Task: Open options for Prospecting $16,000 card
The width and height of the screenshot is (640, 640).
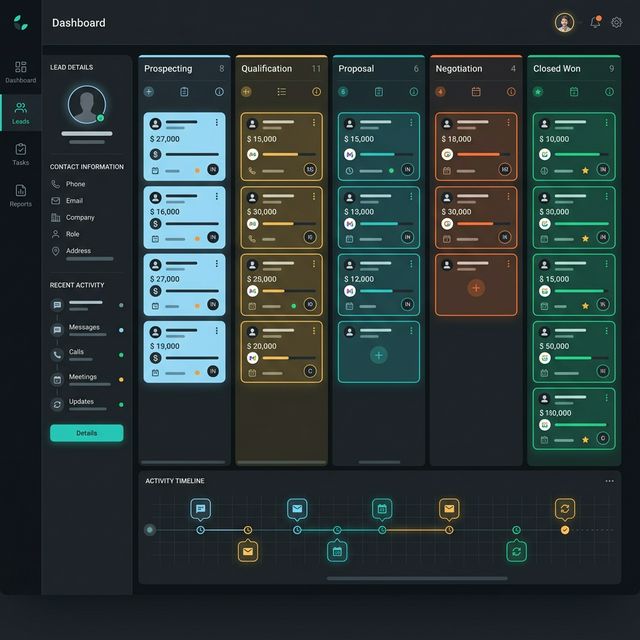Action: (x=216, y=197)
